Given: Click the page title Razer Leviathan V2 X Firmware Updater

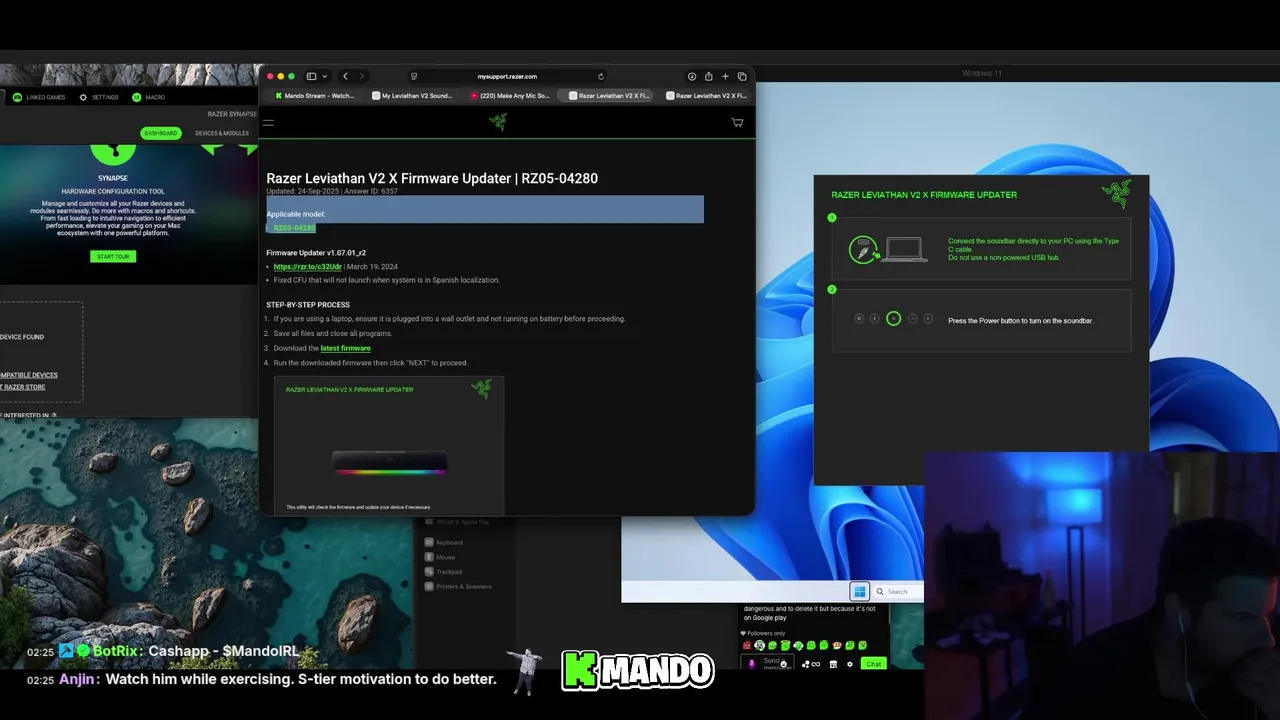Looking at the screenshot, I should pyautogui.click(x=432, y=178).
